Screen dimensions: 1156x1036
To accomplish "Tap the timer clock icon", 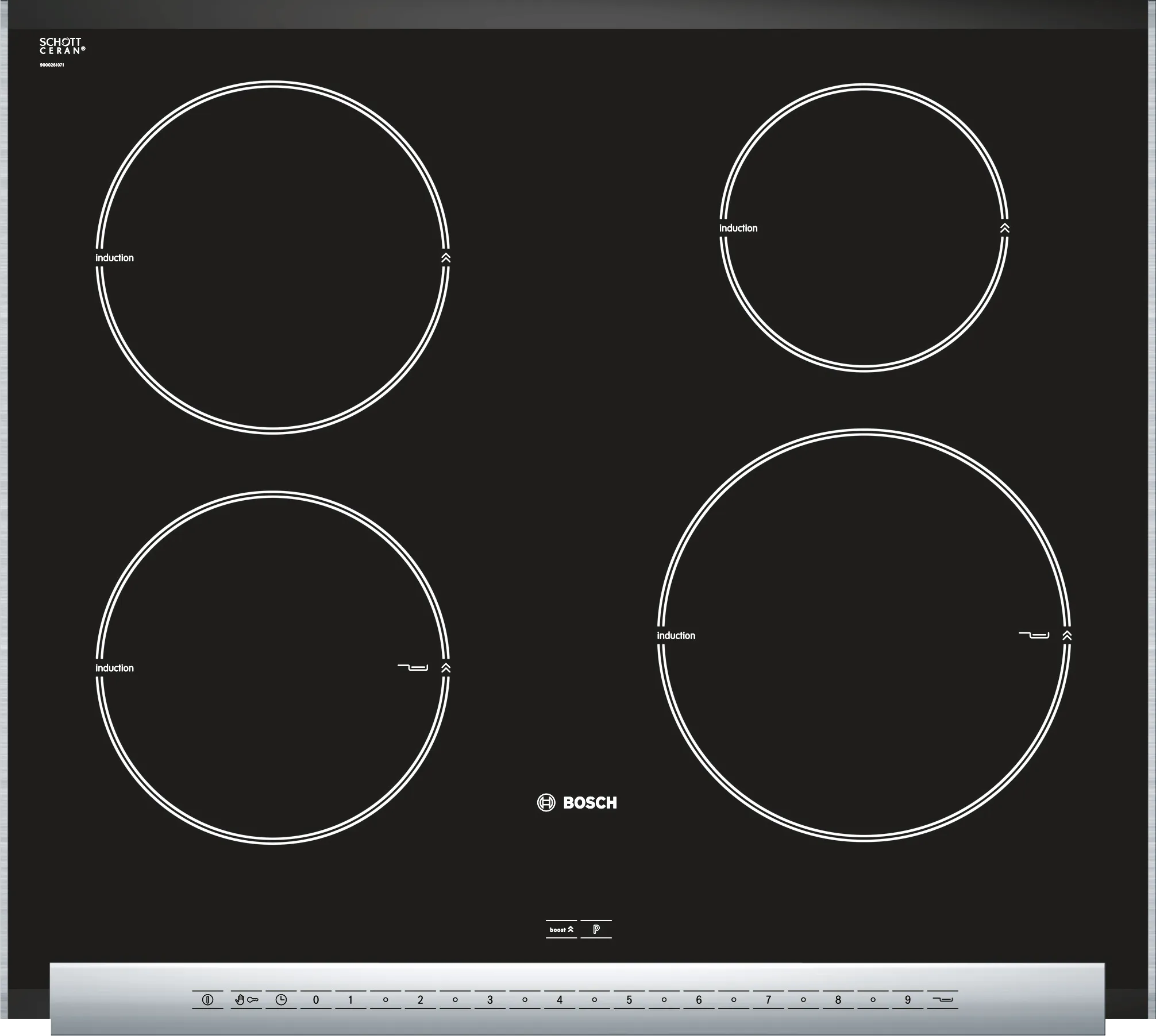I will (281, 1000).
